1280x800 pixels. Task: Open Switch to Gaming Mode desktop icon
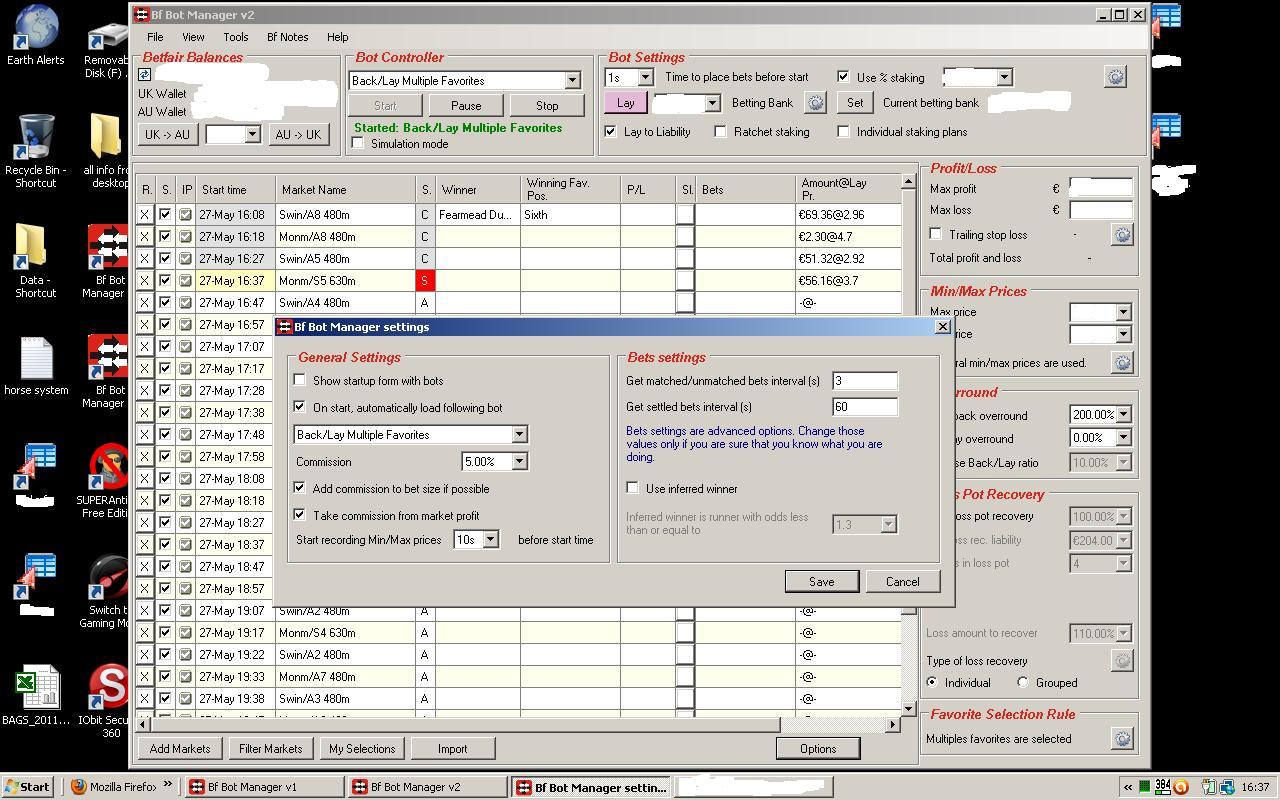tap(108, 590)
